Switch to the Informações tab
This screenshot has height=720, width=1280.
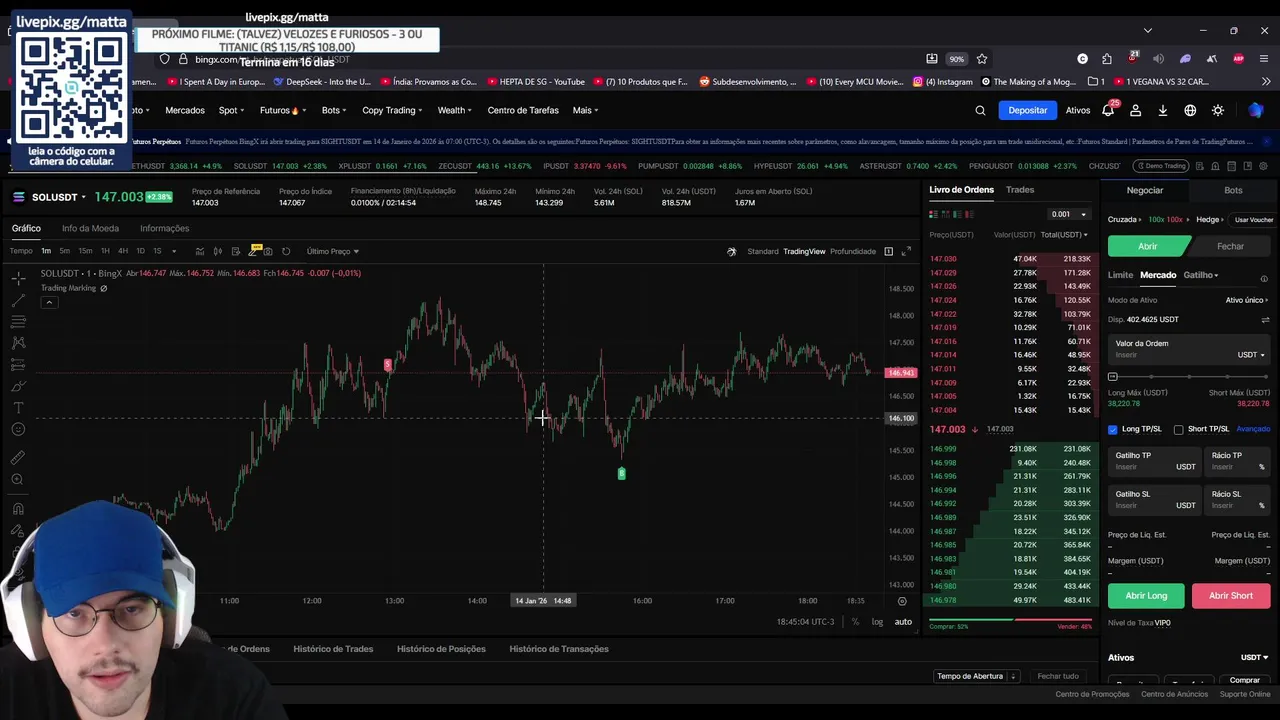pos(164,229)
